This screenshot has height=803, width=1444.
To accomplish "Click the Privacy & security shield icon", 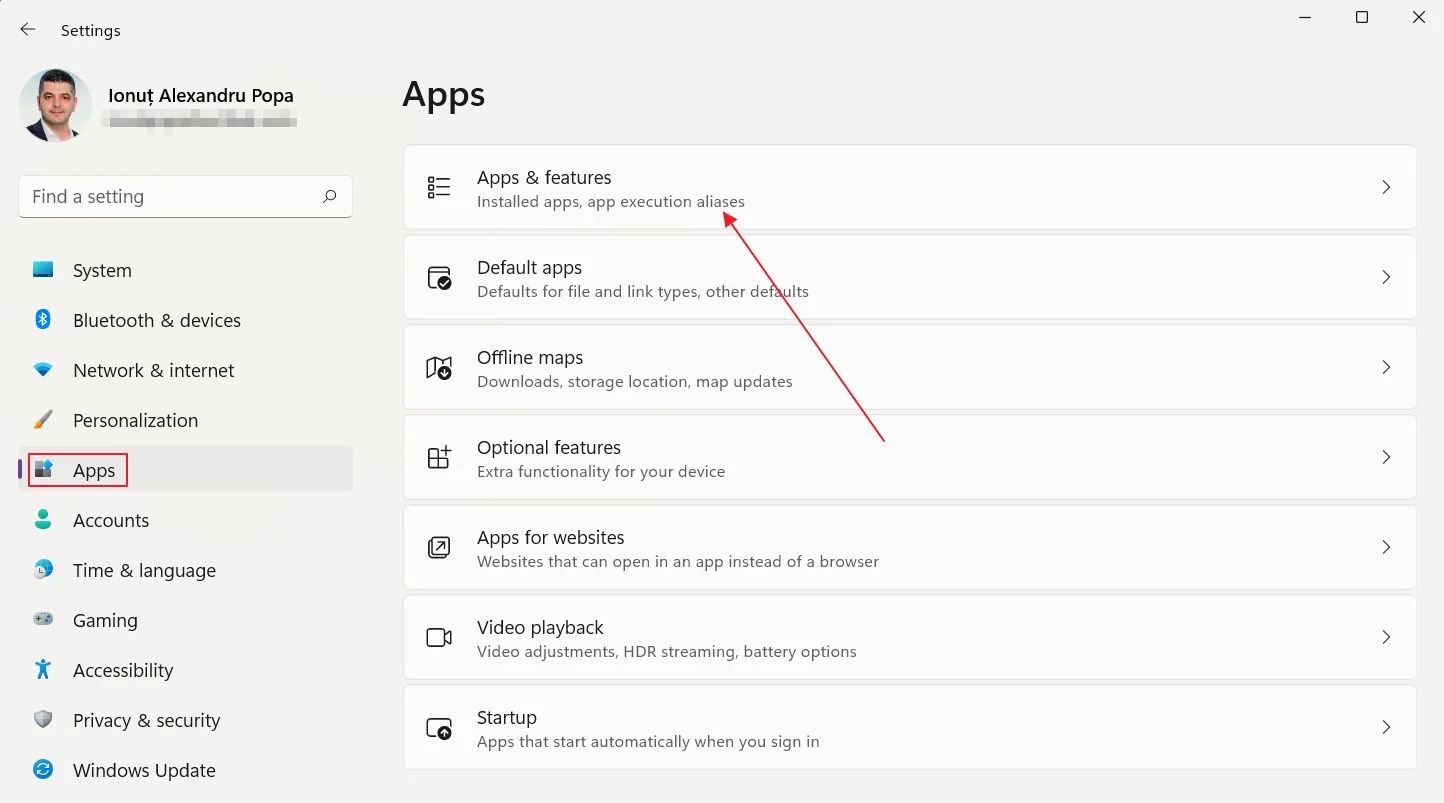I will (43, 720).
